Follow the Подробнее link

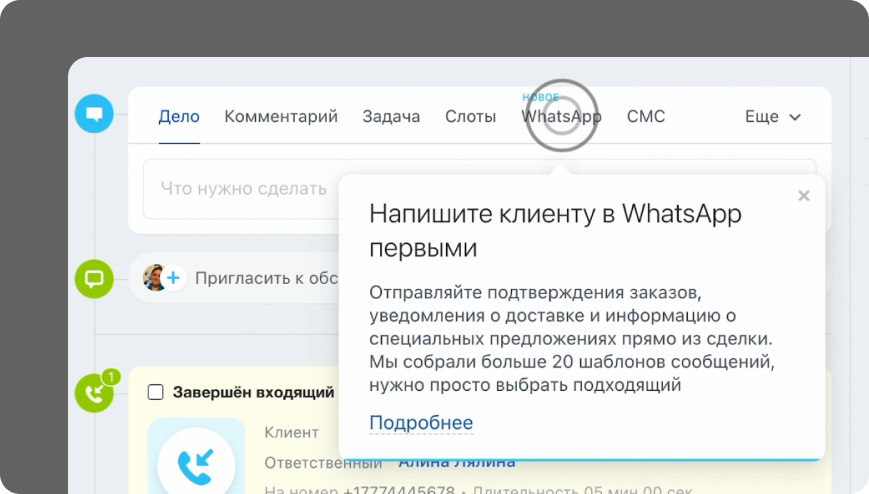[421, 422]
